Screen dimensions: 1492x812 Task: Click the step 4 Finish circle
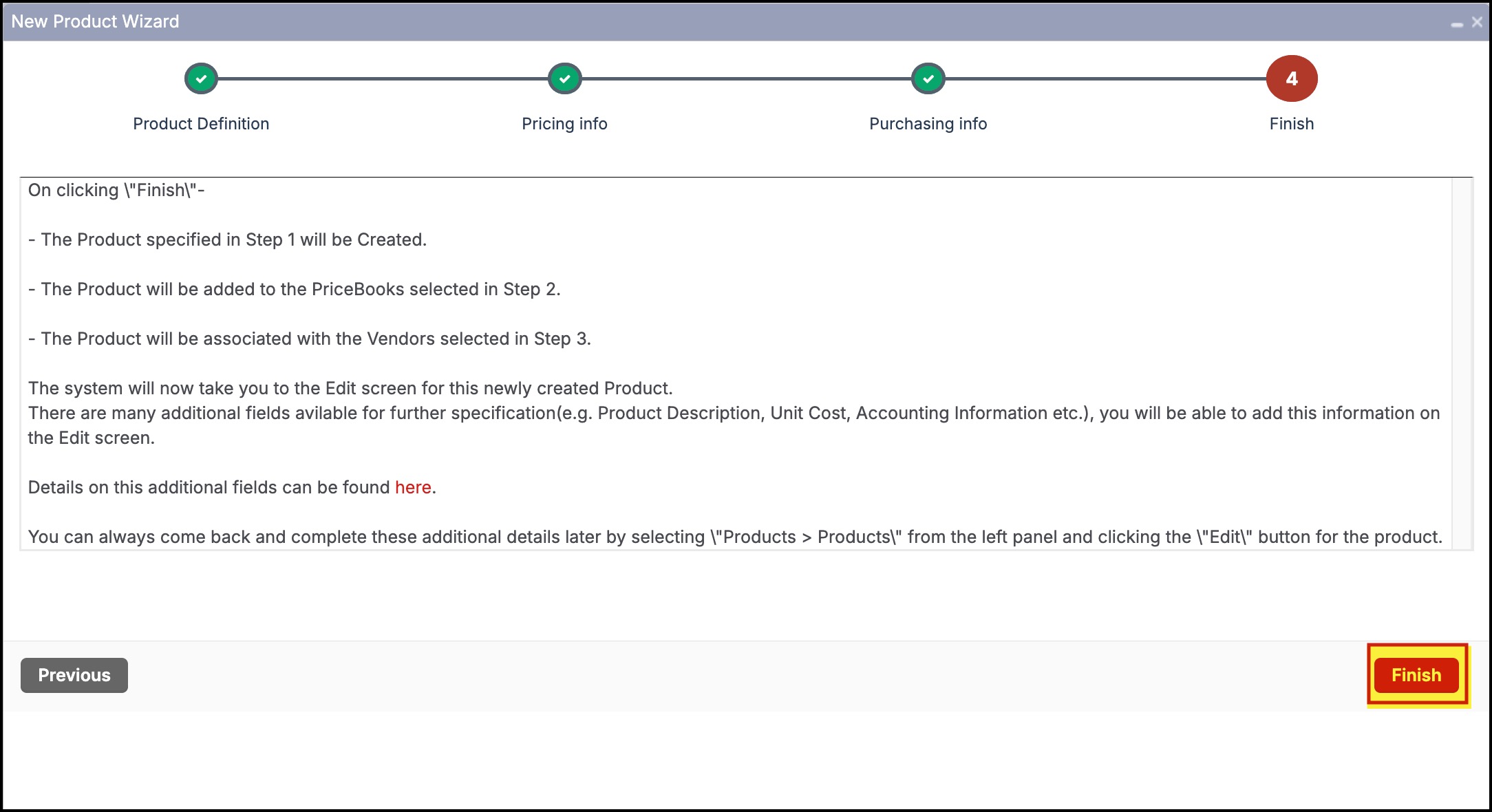[x=1292, y=78]
